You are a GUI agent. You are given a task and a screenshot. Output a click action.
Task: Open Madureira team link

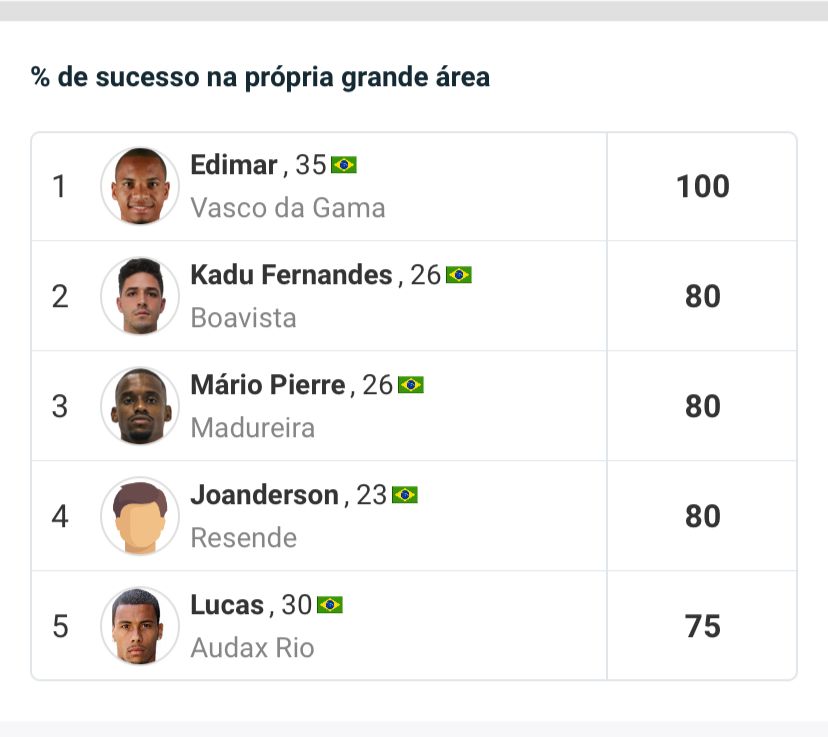(x=252, y=428)
